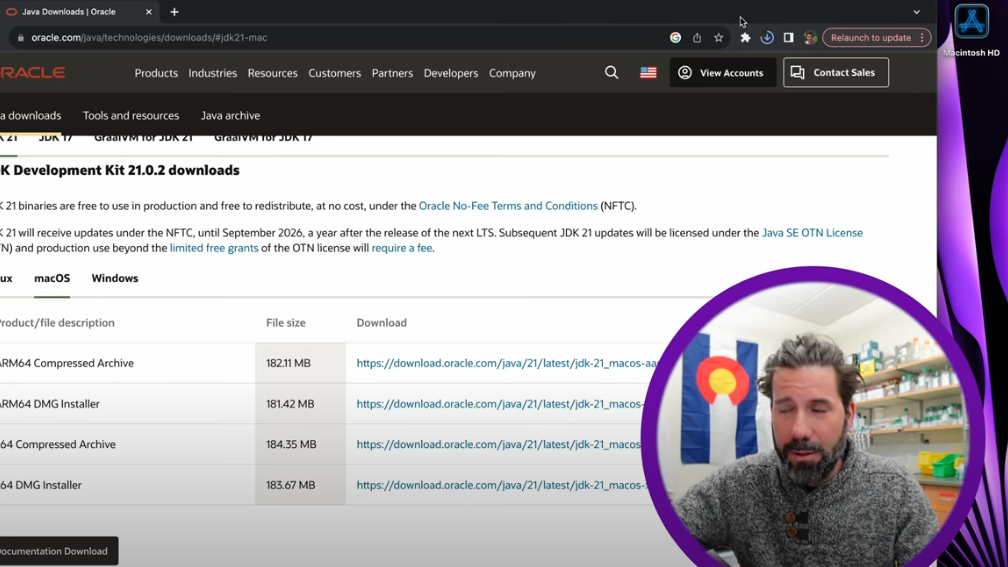
Task: Click the Google icon in address bar
Action: pyautogui.click(x=675, y=37)
